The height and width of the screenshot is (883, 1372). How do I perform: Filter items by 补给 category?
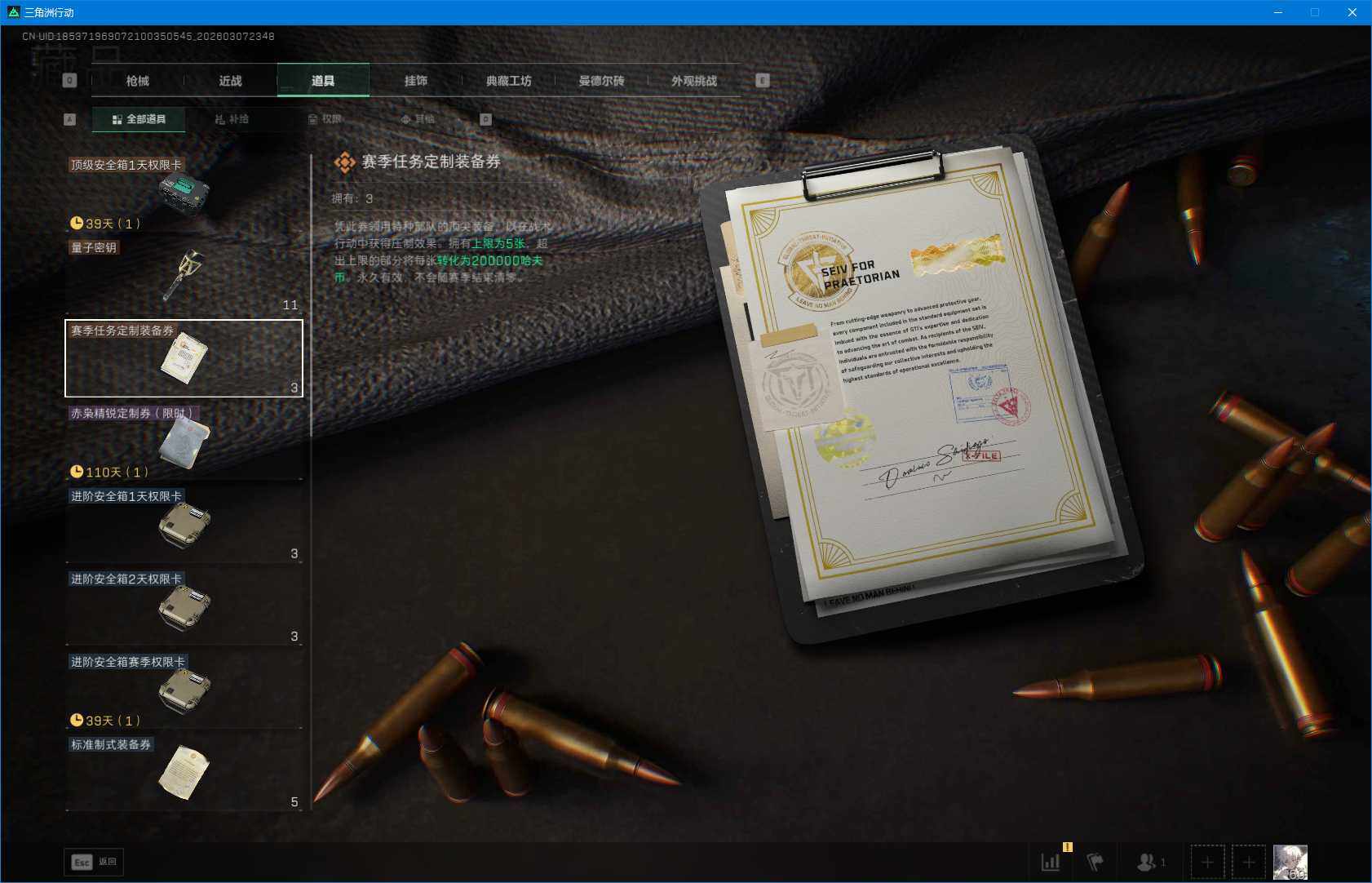click(x=232, y=119)
